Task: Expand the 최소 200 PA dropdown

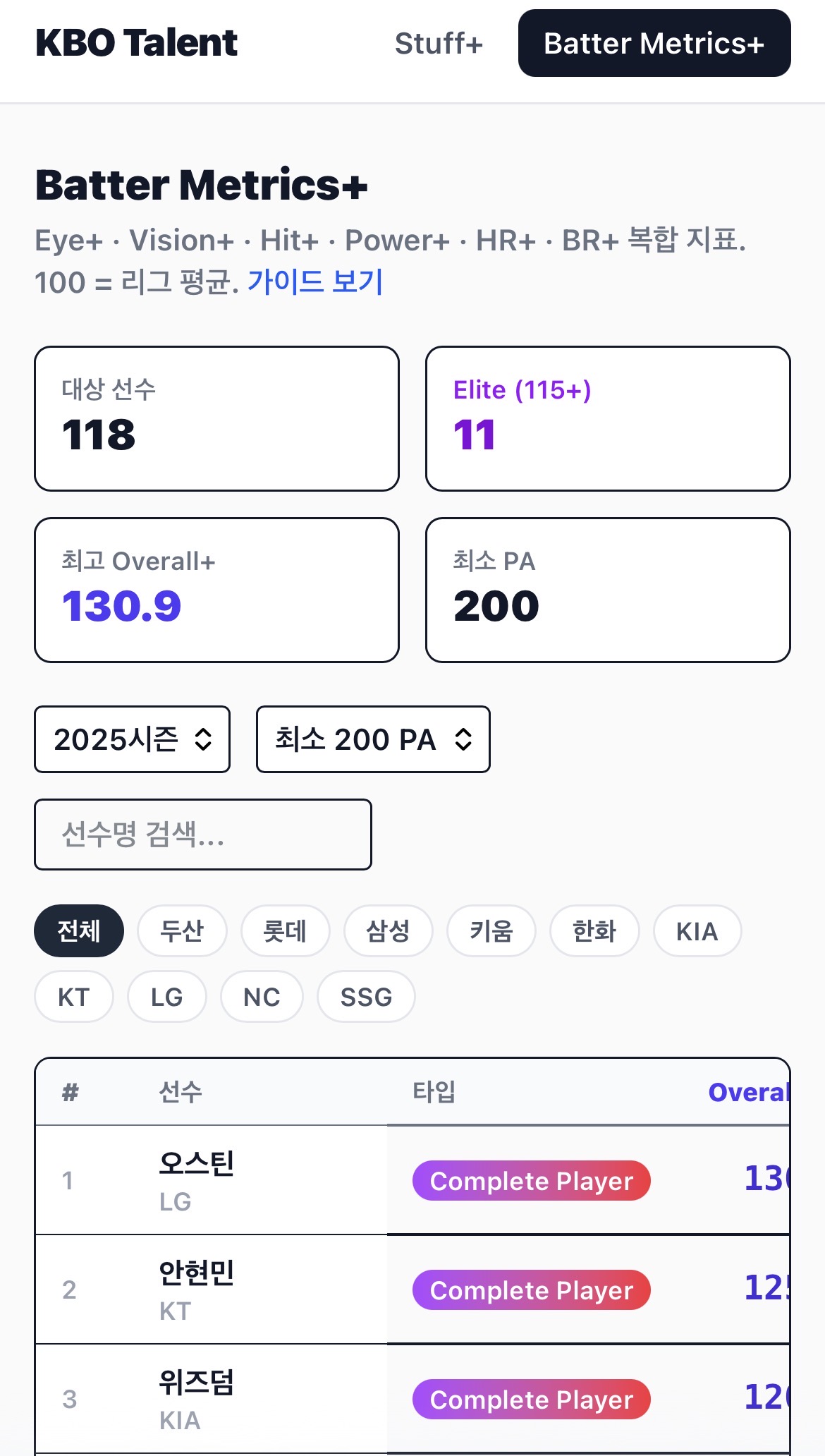Action: [373, 739]
